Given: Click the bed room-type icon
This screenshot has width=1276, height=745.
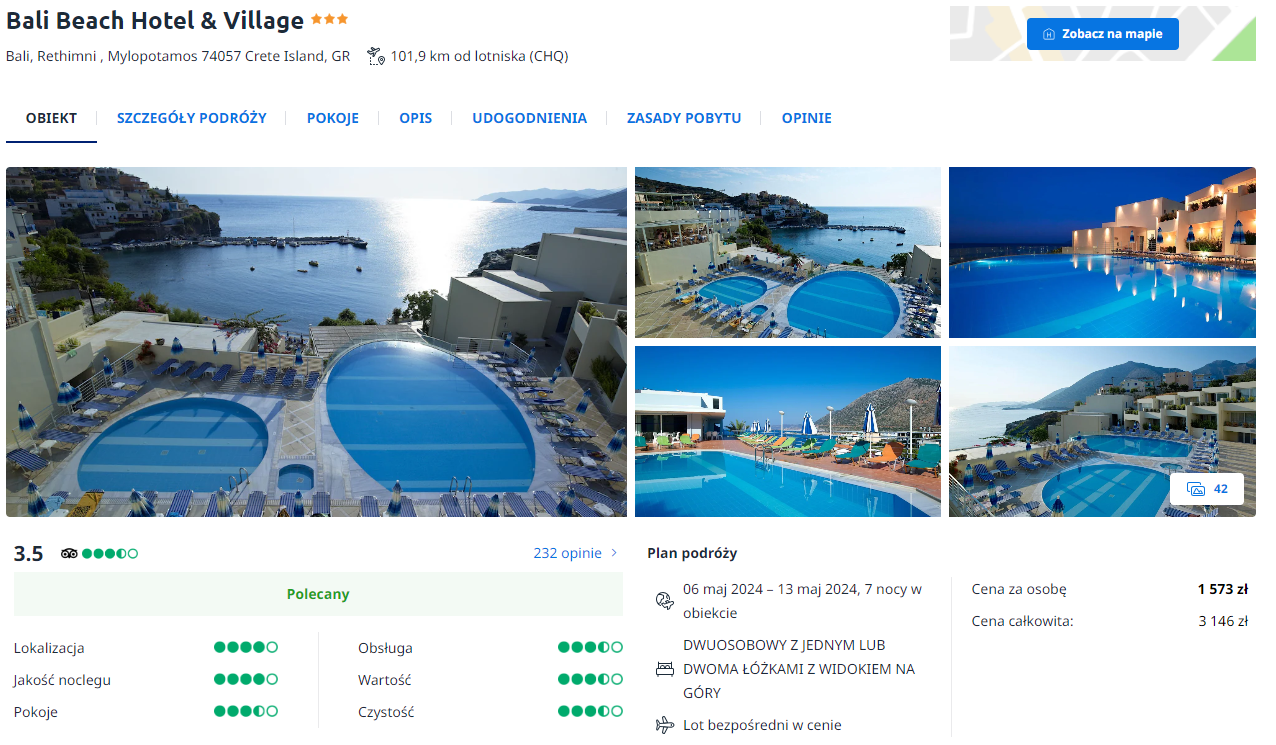Looking at the screenshot, I should coord(664,669).
